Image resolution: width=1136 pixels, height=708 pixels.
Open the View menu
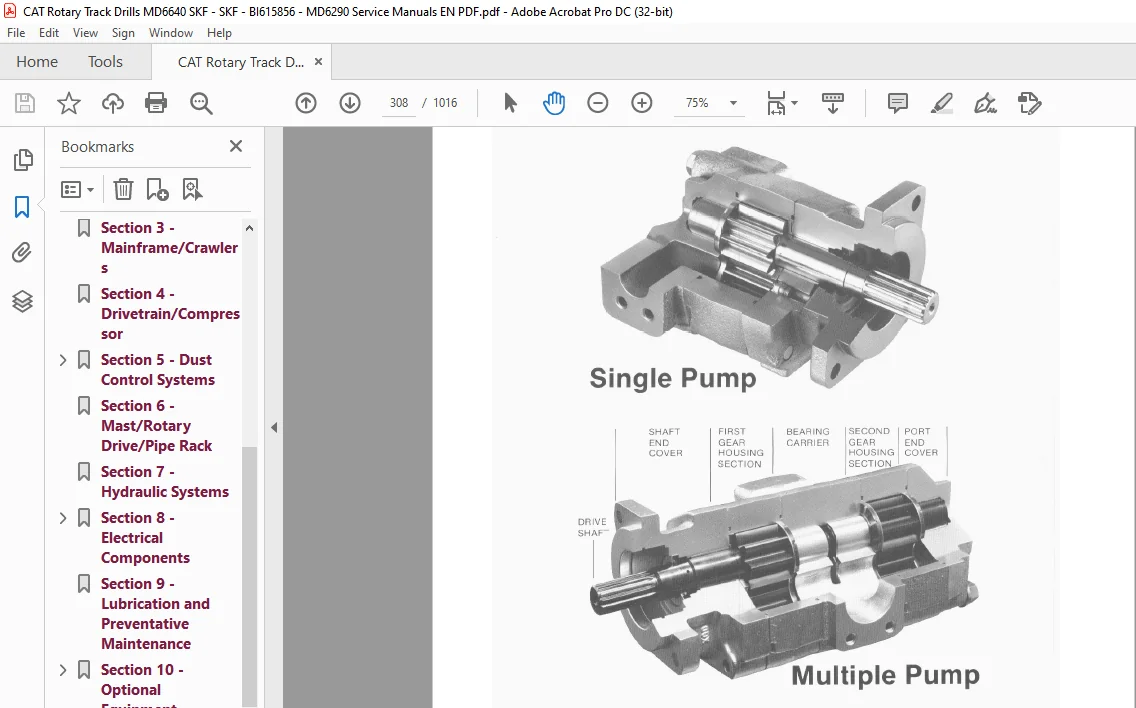click(x=85, y=33)
